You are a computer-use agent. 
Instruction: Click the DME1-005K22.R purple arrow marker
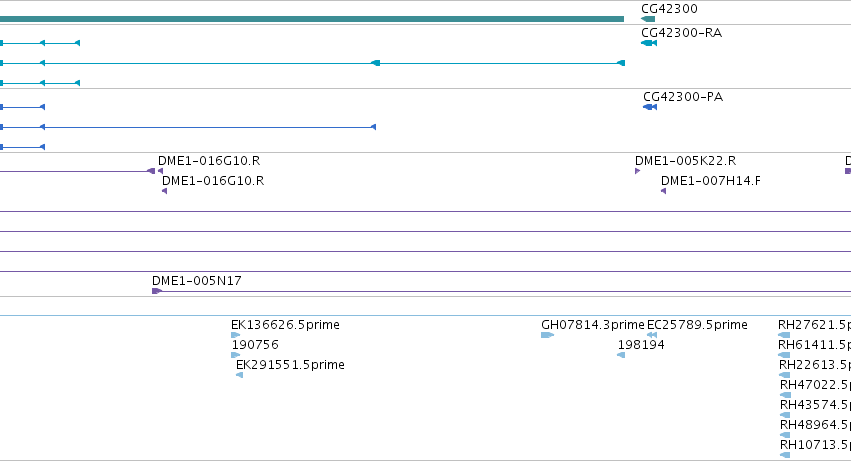(x=638, y=171)
